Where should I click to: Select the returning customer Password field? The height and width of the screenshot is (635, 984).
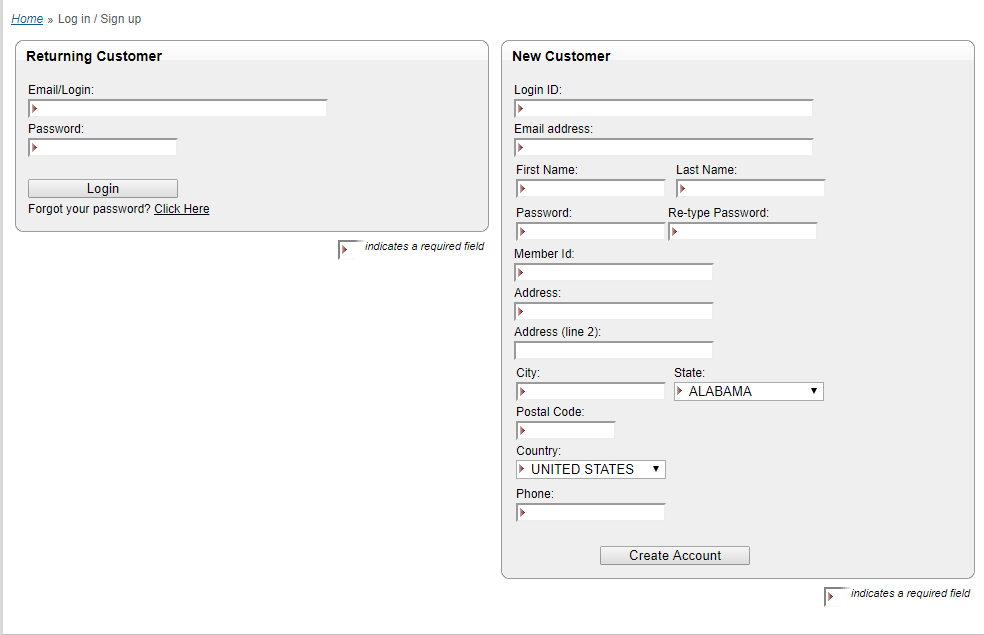pyautogui.click(x=103, y=147)
